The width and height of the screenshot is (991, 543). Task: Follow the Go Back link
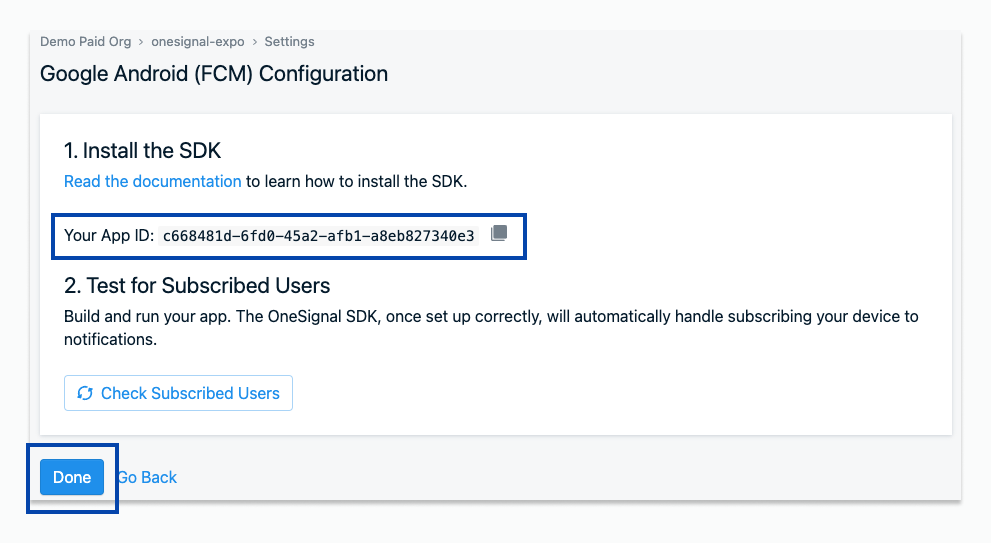[148, 477]
